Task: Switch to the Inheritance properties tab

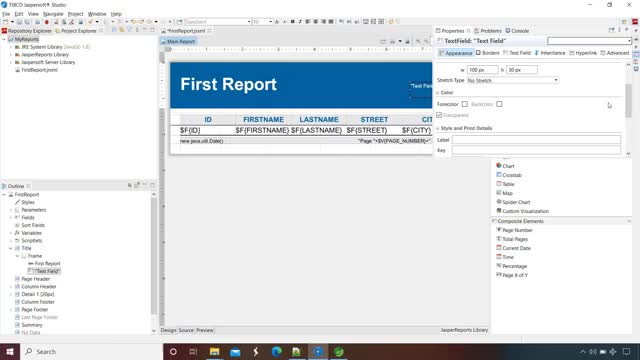Action: tap(550, 53)
